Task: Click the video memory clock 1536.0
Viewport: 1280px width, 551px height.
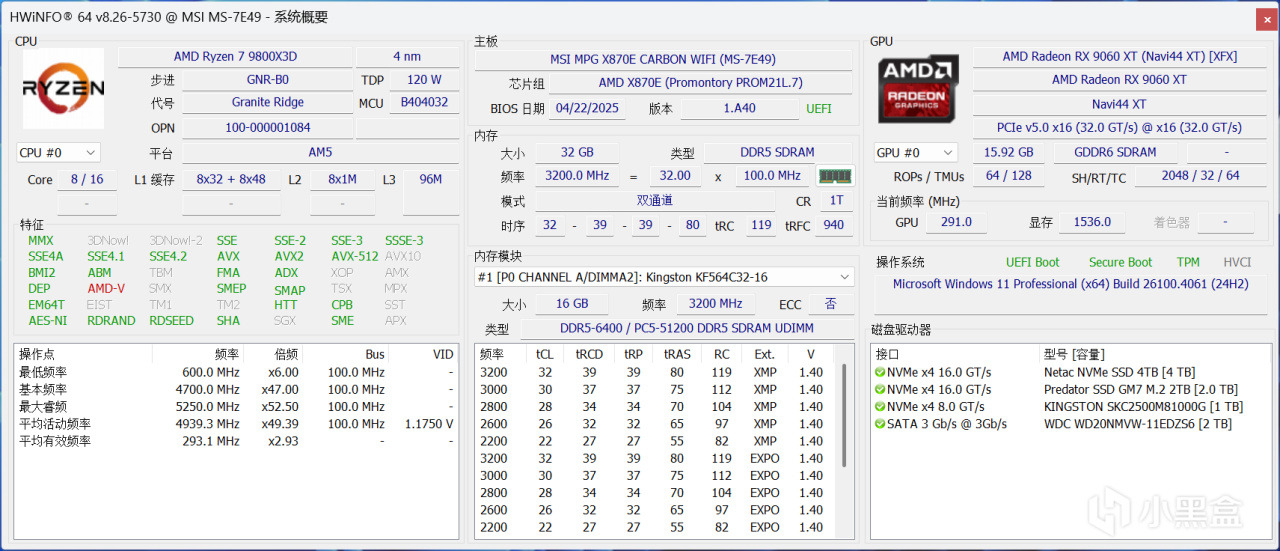Action: pyautogui.click(x=1092, y=222)
